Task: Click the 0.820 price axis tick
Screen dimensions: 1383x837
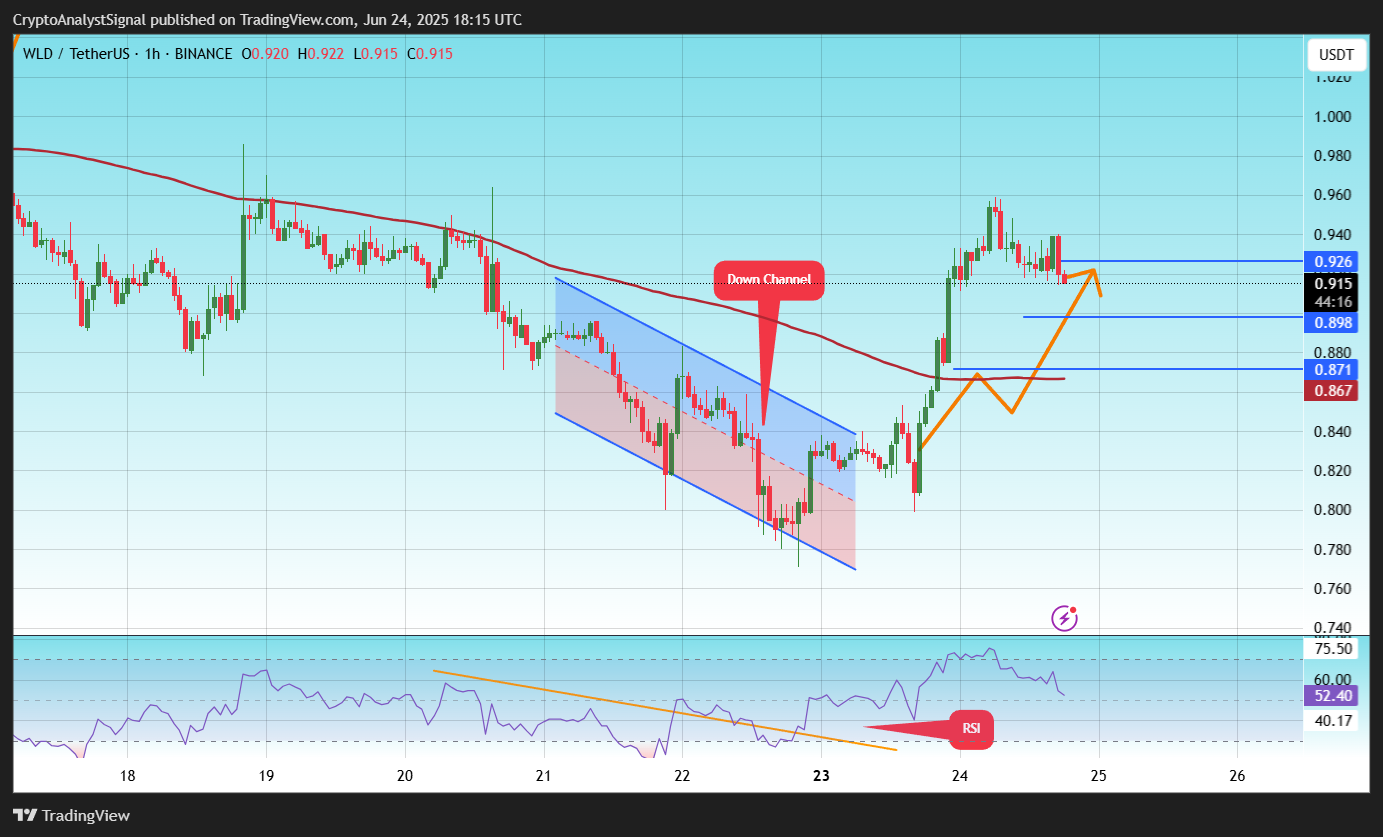Action: pyautogui.click(x=1334, y=470)
